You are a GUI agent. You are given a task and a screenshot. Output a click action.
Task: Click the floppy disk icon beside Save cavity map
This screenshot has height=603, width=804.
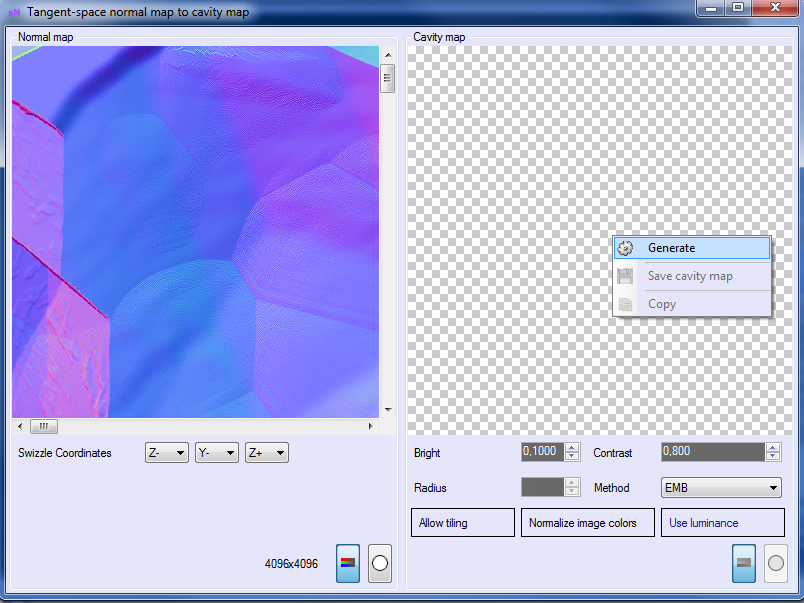(625, 276)
